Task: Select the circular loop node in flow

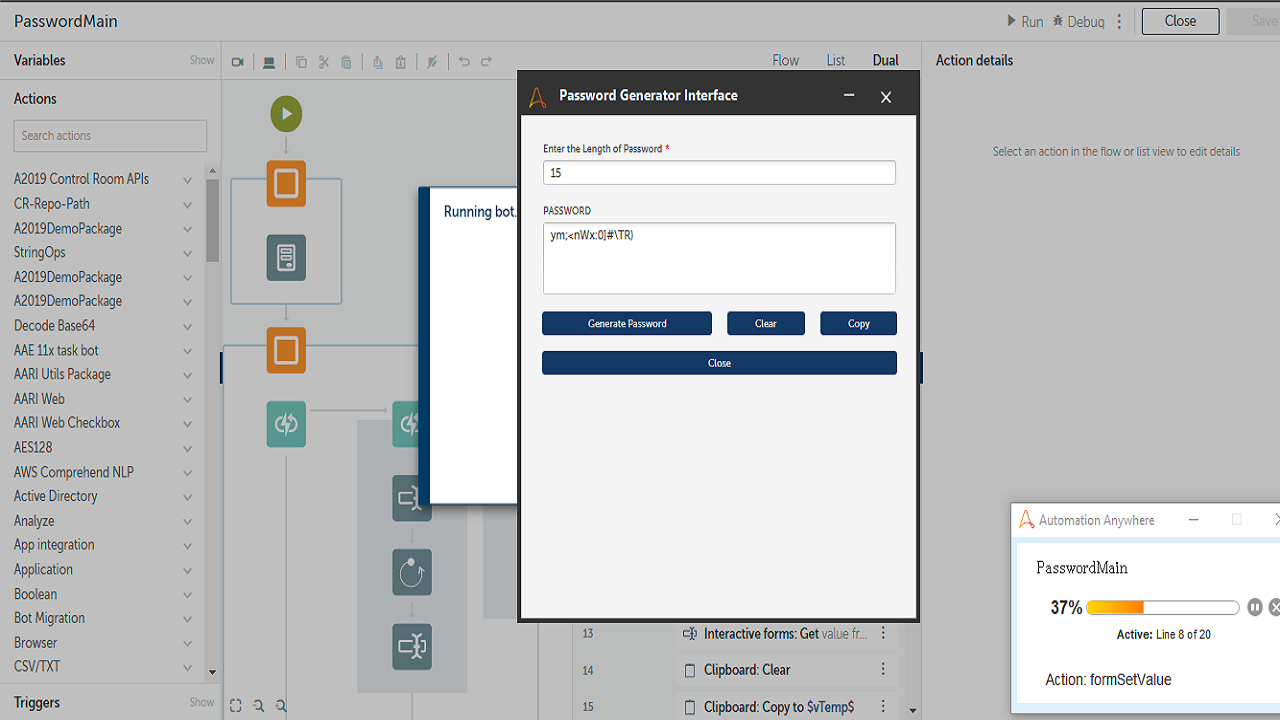Action: [x=412, y=573]
